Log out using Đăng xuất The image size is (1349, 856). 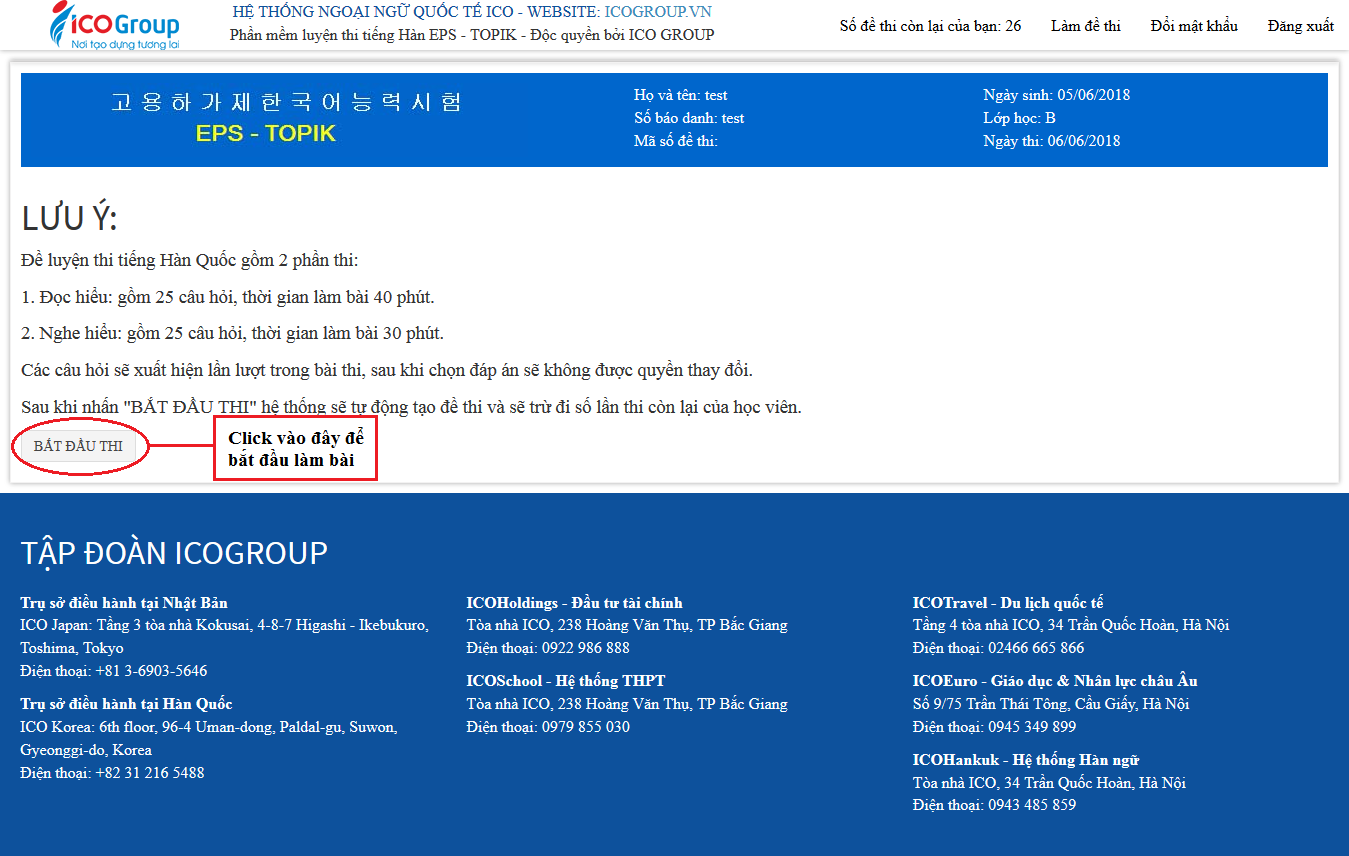pos(1300,26)
